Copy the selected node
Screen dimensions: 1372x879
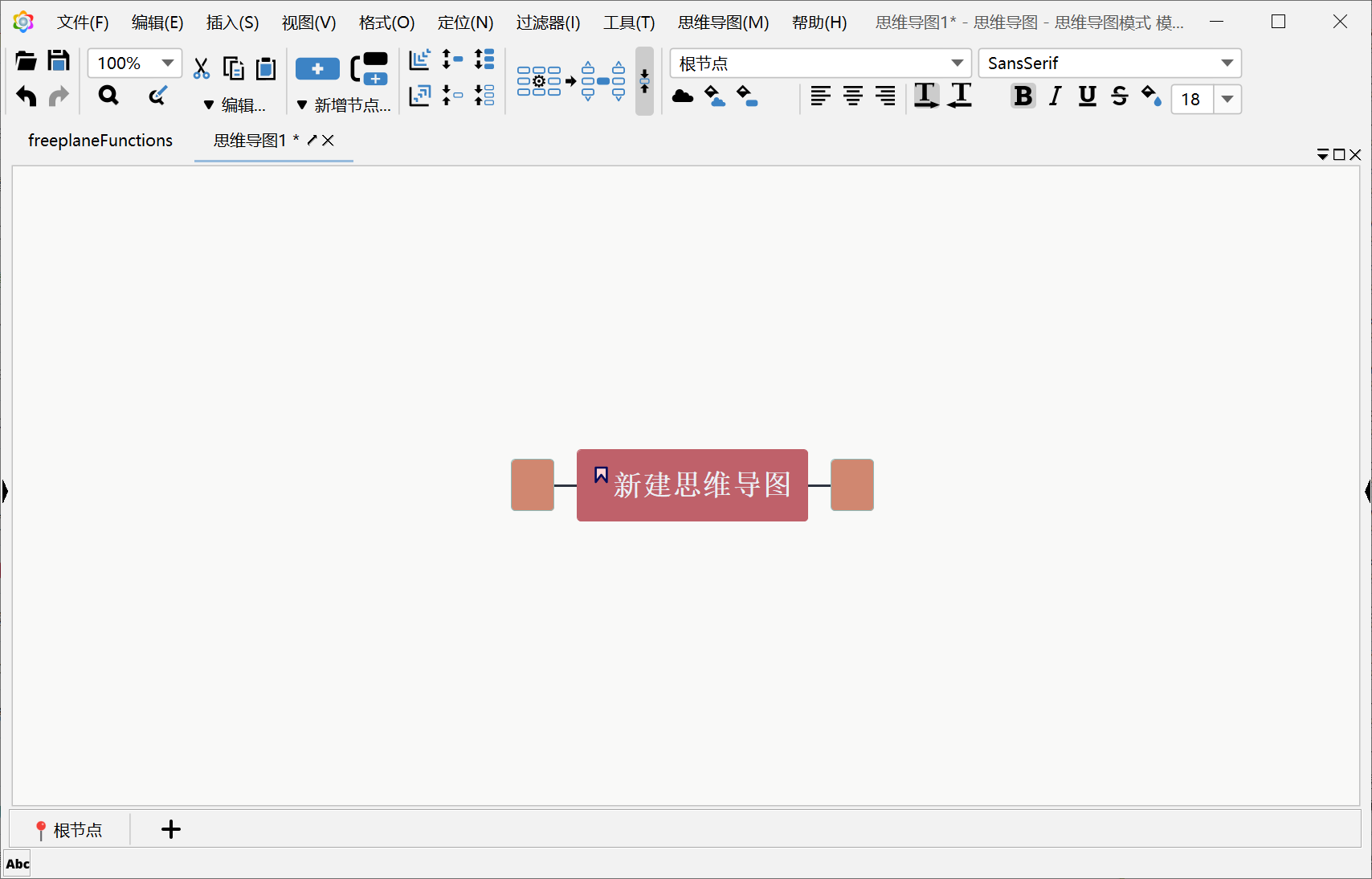[234, 69]
